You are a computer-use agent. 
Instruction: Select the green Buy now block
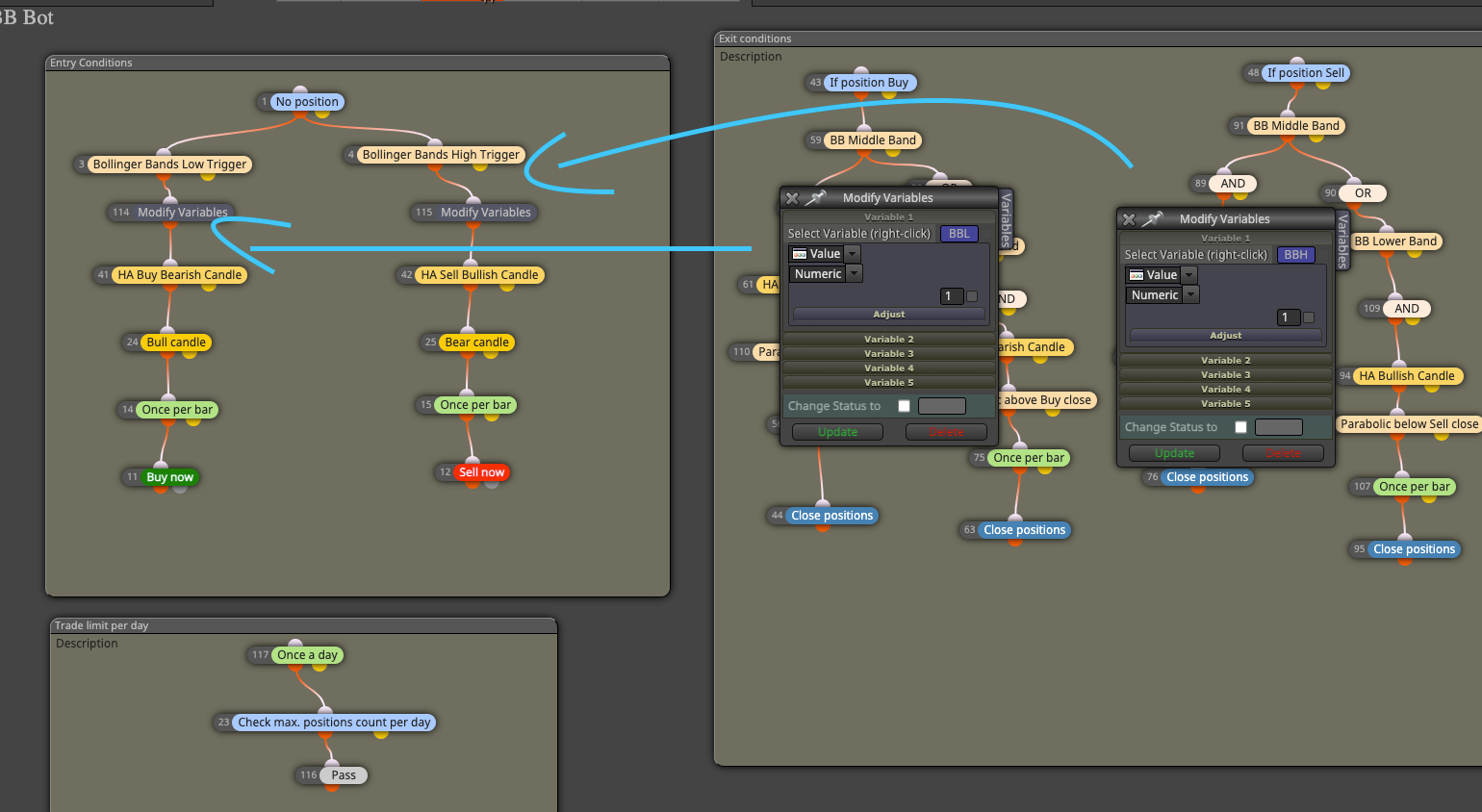pos(170,477)
